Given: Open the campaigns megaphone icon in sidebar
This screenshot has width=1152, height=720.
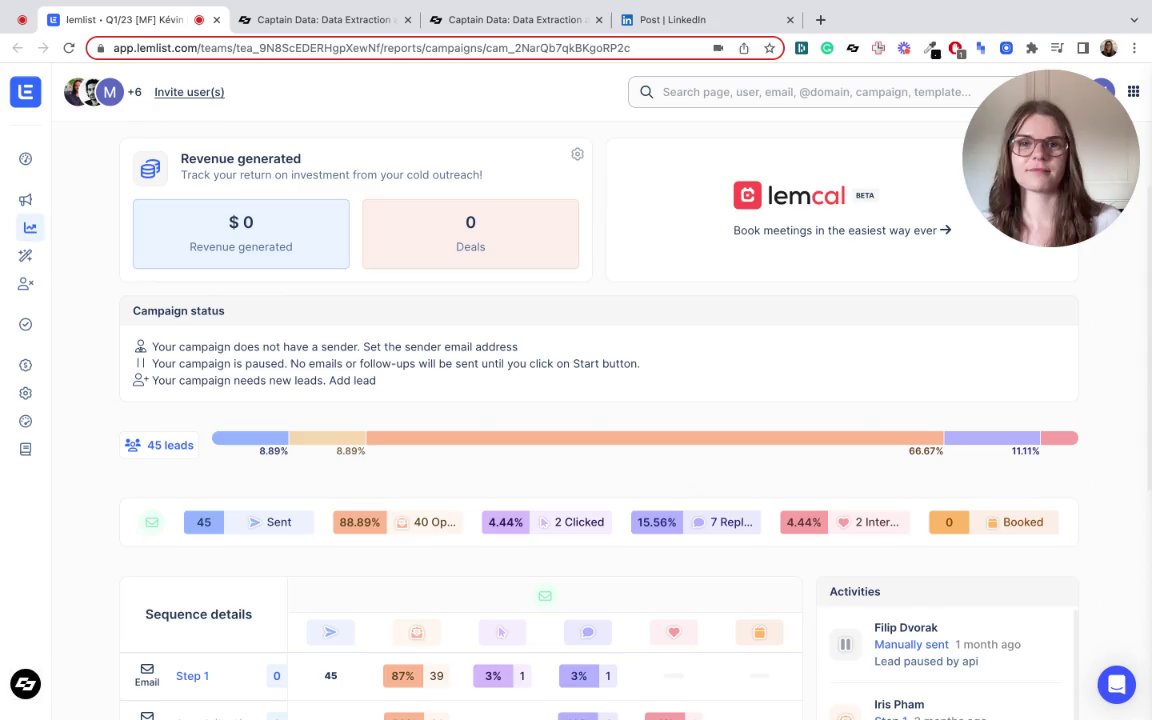Looking at the screenshot, I should click(x=26, y=200).
